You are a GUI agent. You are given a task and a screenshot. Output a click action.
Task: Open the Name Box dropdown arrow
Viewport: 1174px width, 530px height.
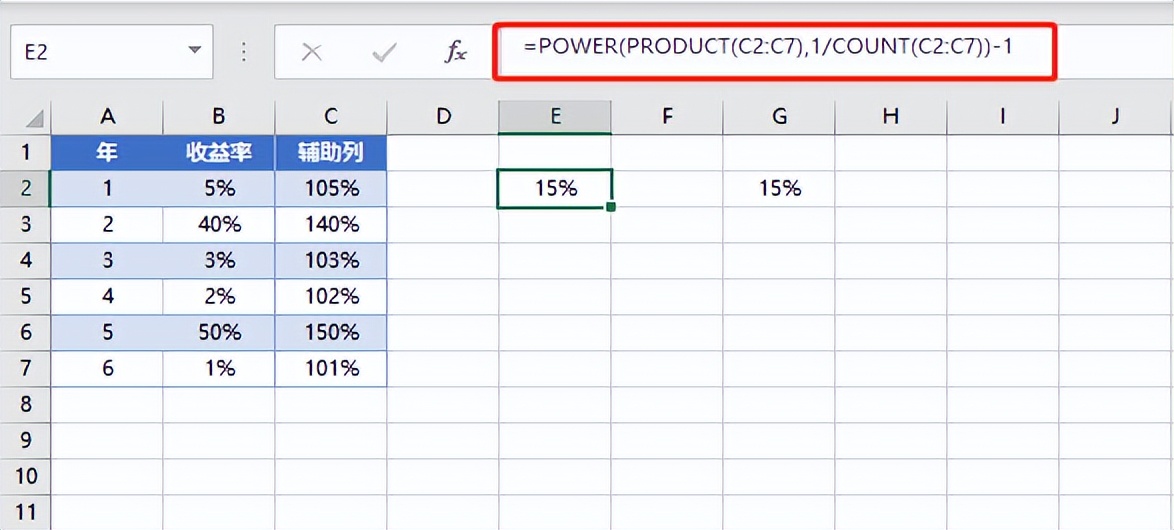pos(195,51)
